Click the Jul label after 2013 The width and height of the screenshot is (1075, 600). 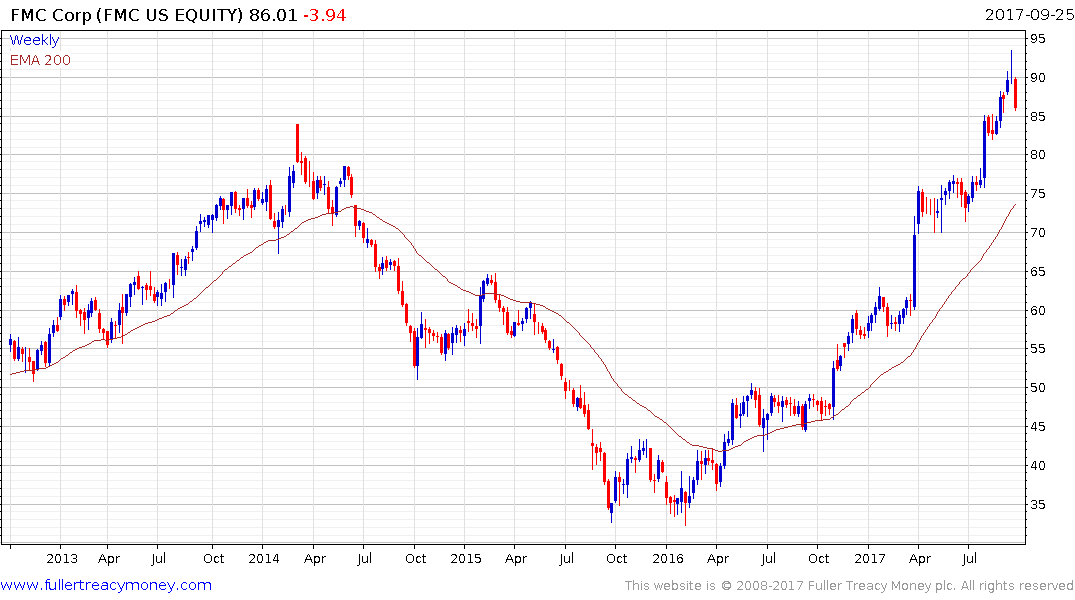tap(158, 558)
